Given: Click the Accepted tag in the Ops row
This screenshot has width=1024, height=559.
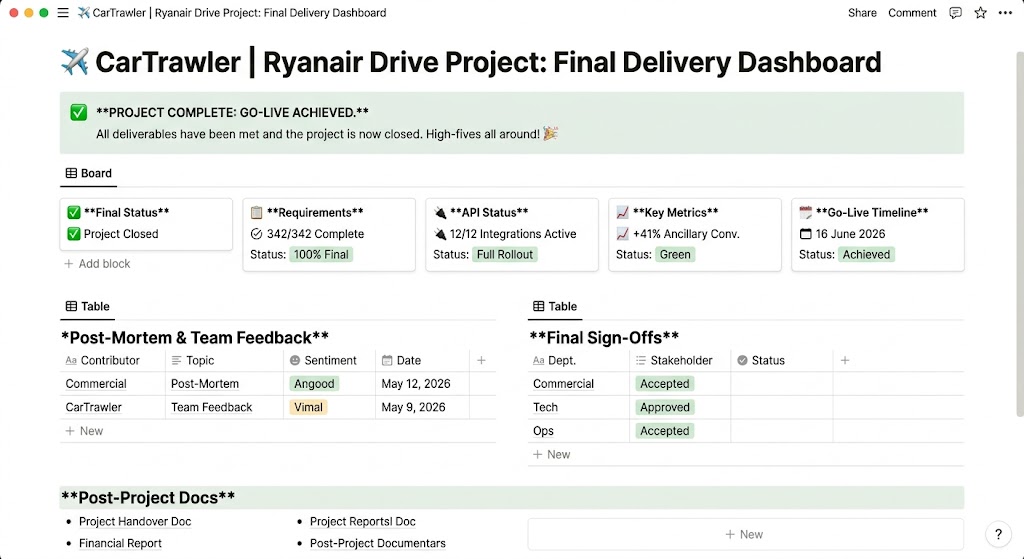Looking at the screenshot, I should [665, 431].
